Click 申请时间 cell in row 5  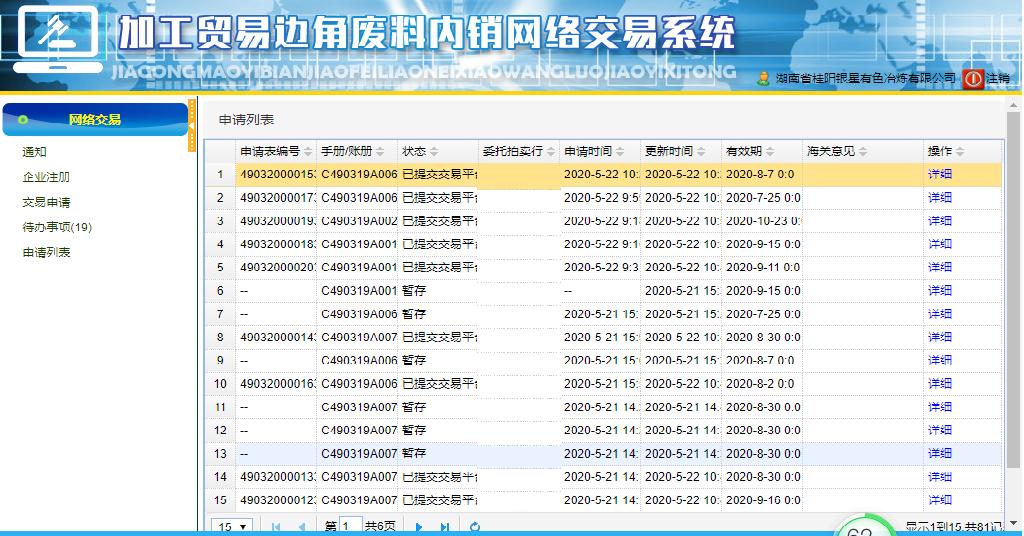click(x=601, y=267)
